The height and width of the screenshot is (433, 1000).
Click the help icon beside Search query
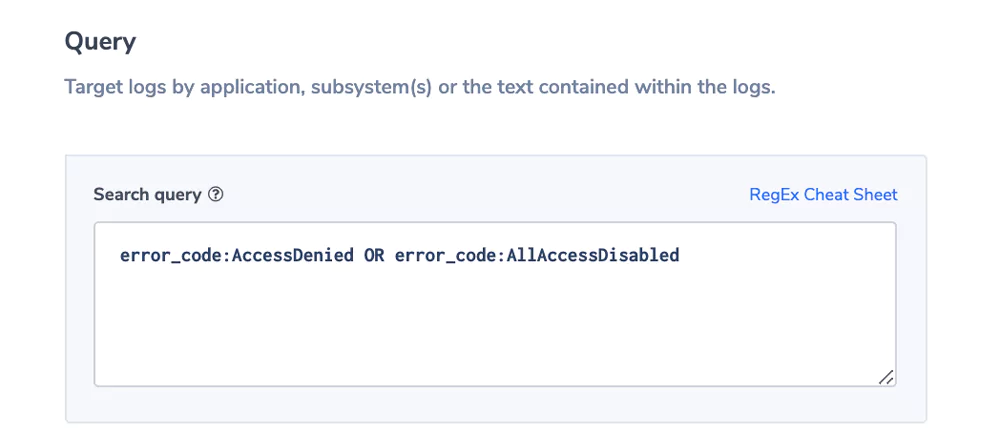216,194
